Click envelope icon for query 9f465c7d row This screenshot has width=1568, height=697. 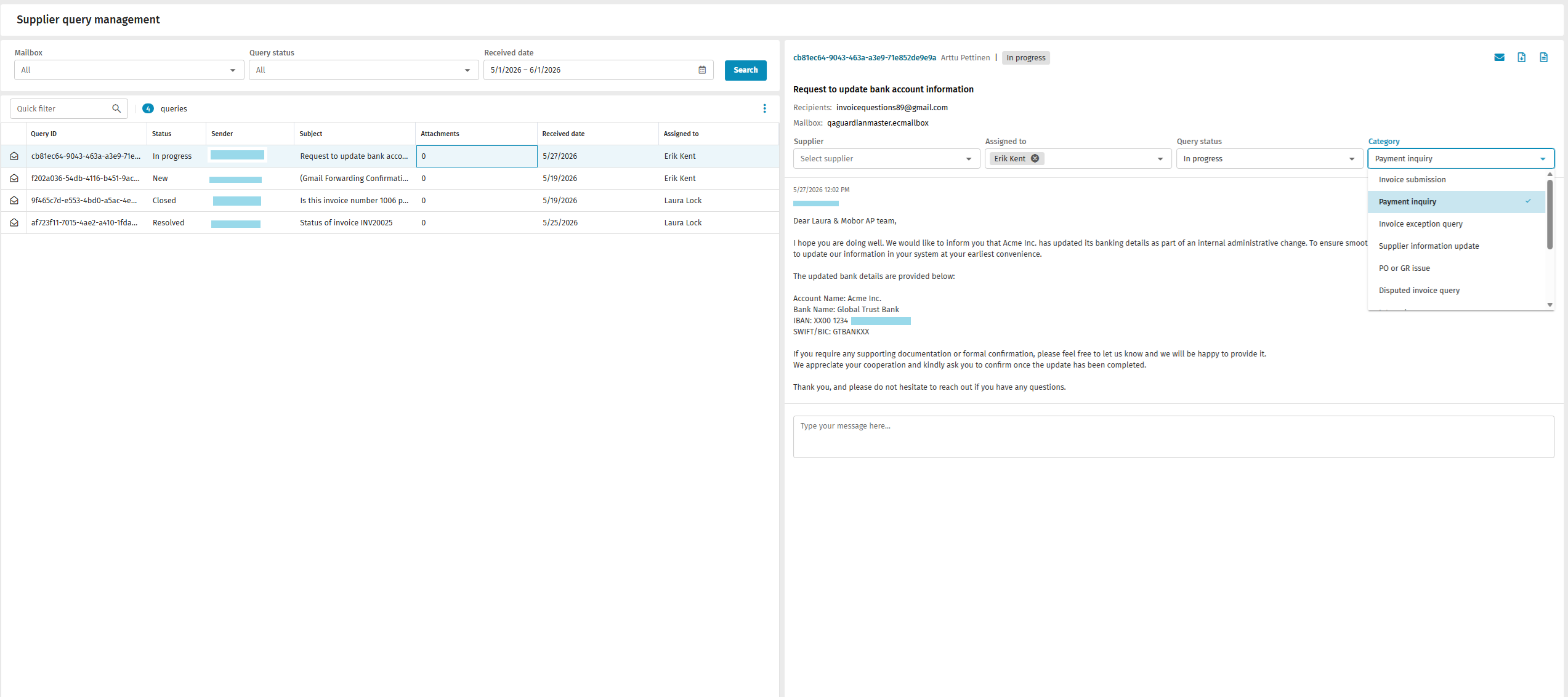click(14, 201)
